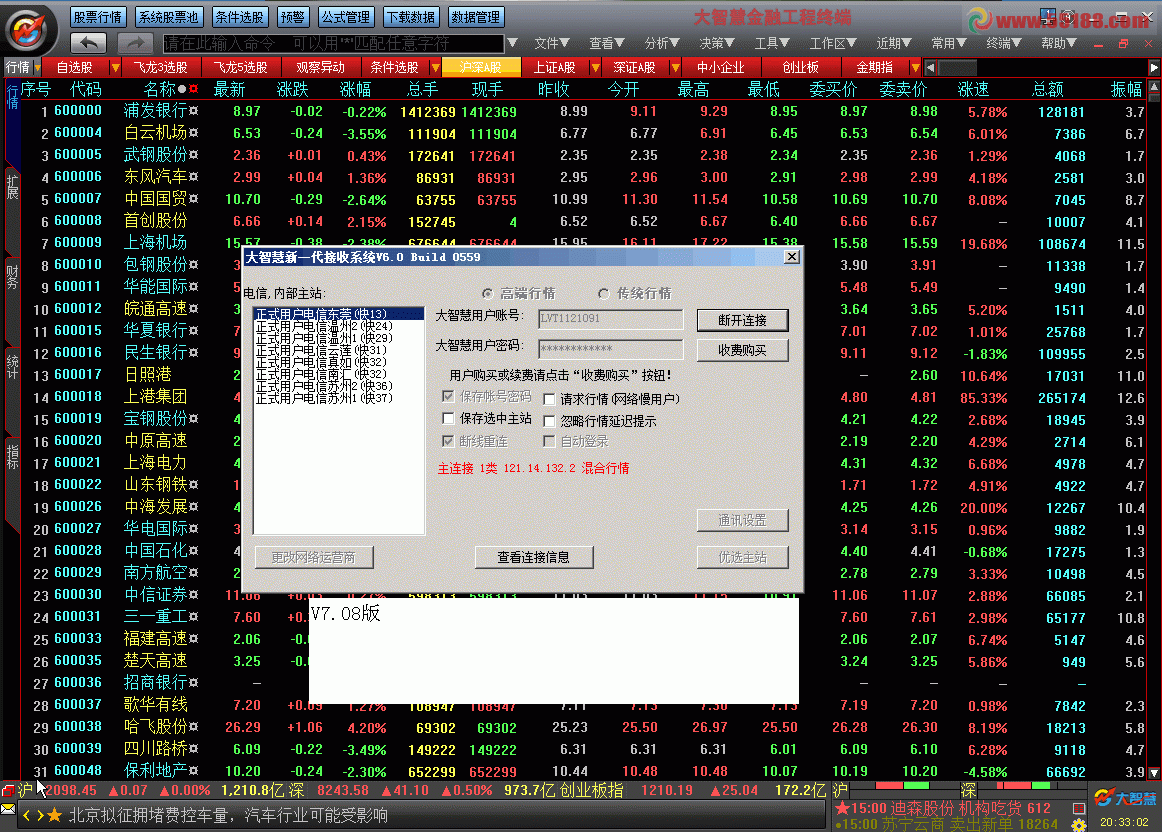1162x832 pixels.
Task: Click the 股票行情 toolbar button
Action: [x=98, y=16]
